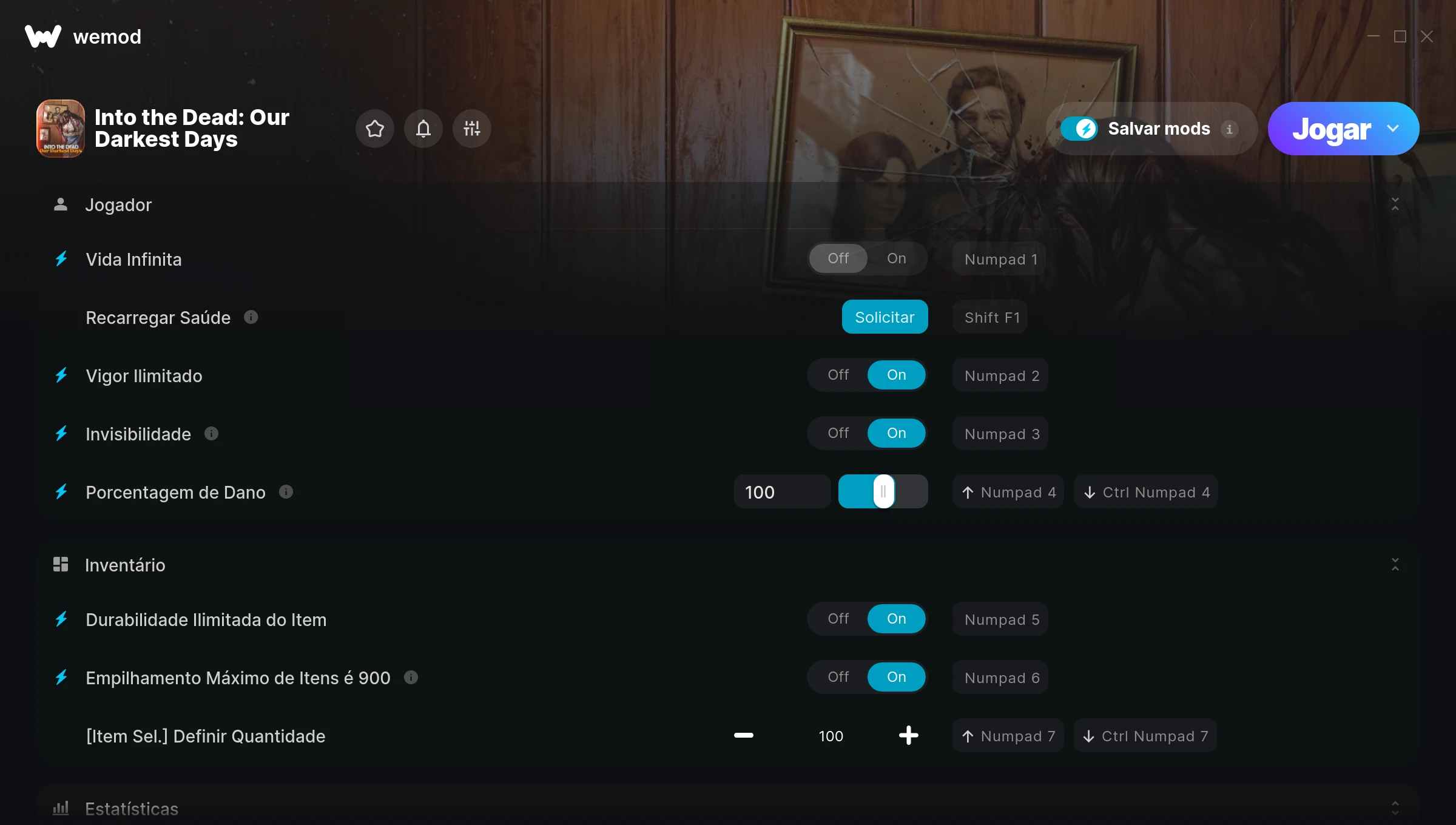Click the Shift F1 hotkey button
This screenshot has height=825, width=1456.
click(x=990, y=317)
